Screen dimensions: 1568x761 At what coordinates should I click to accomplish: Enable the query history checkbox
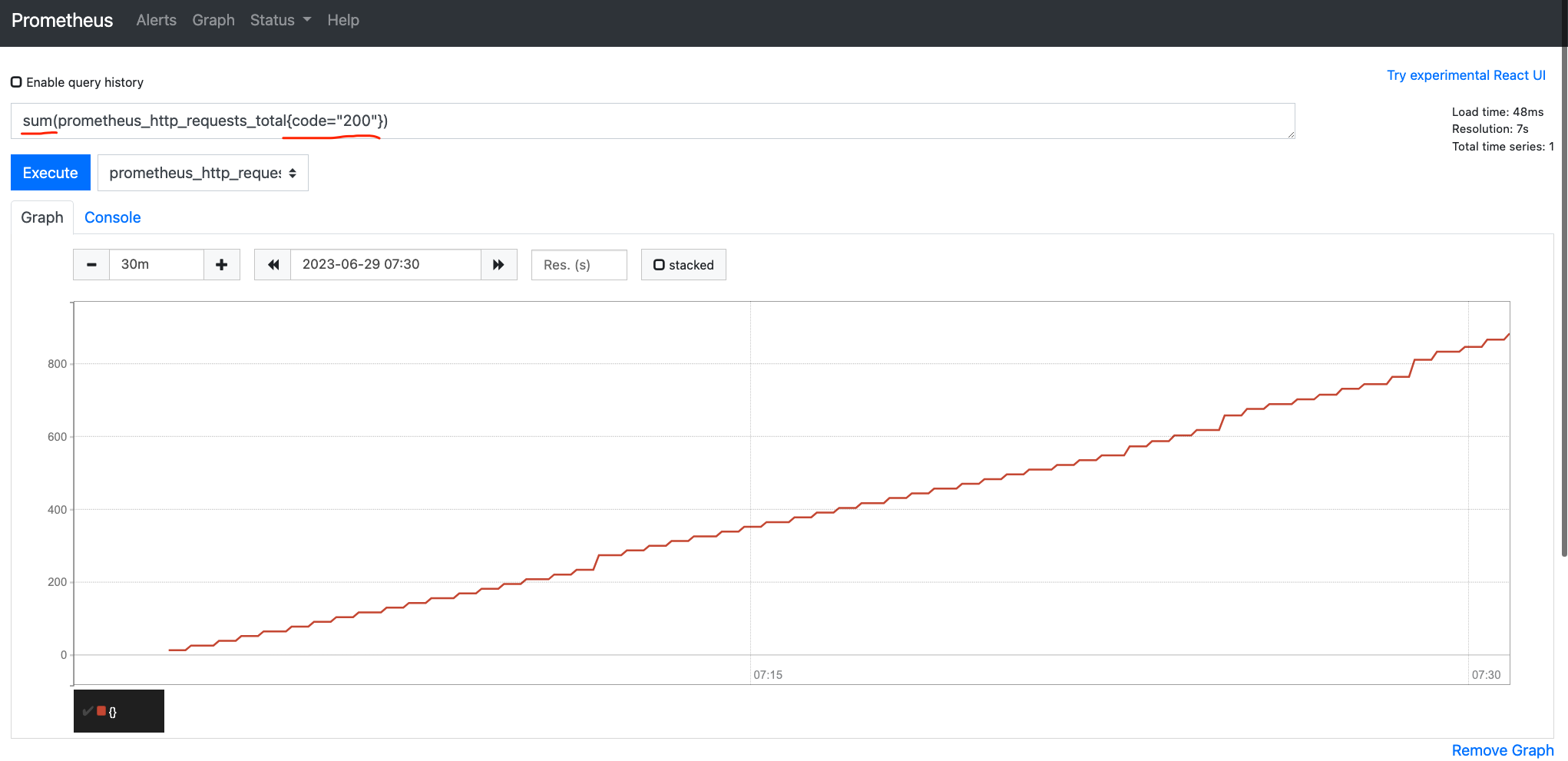click(16, 82)
